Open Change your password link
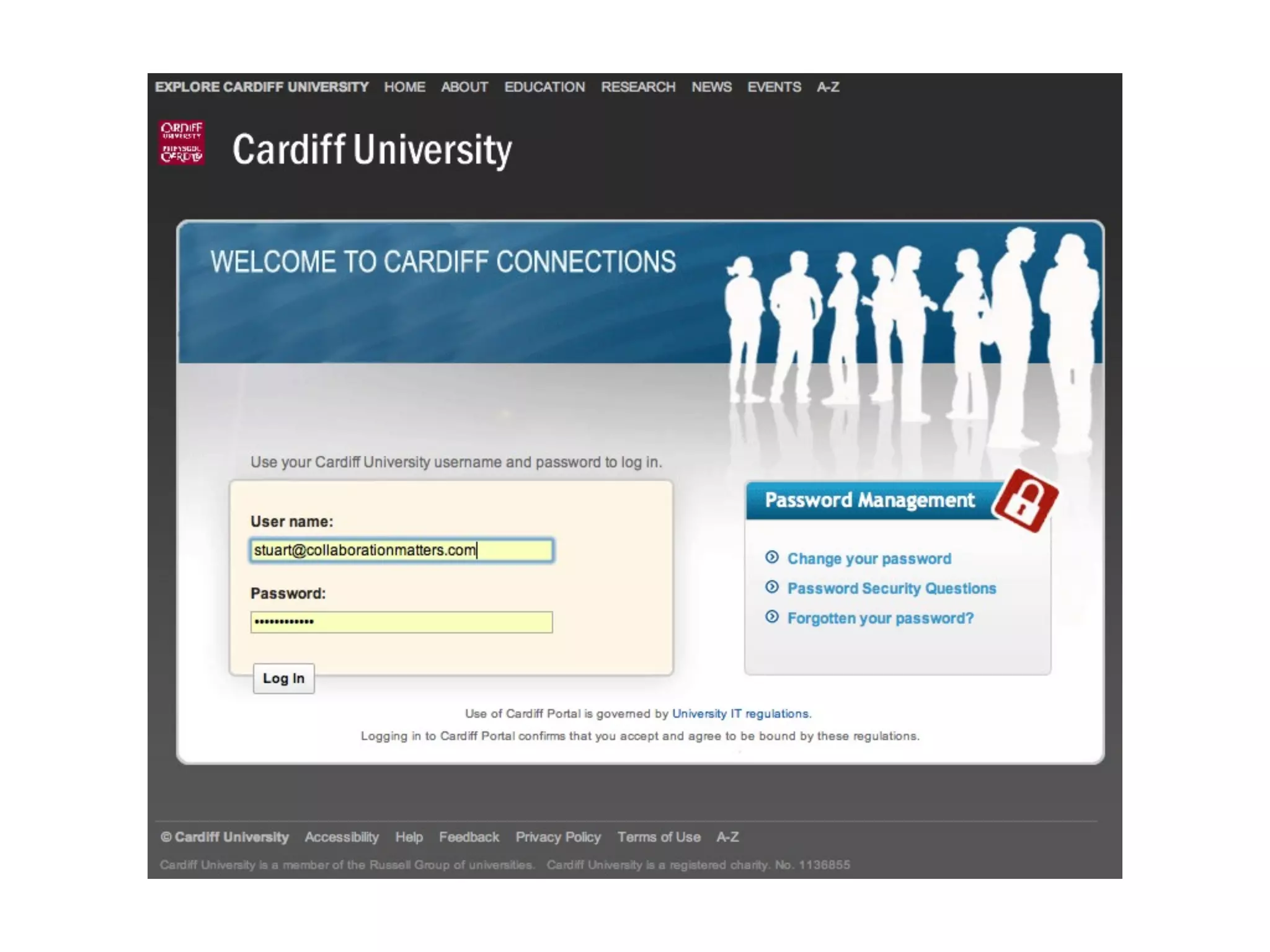This screenshot has width=1270, height=952. (869, 558)
